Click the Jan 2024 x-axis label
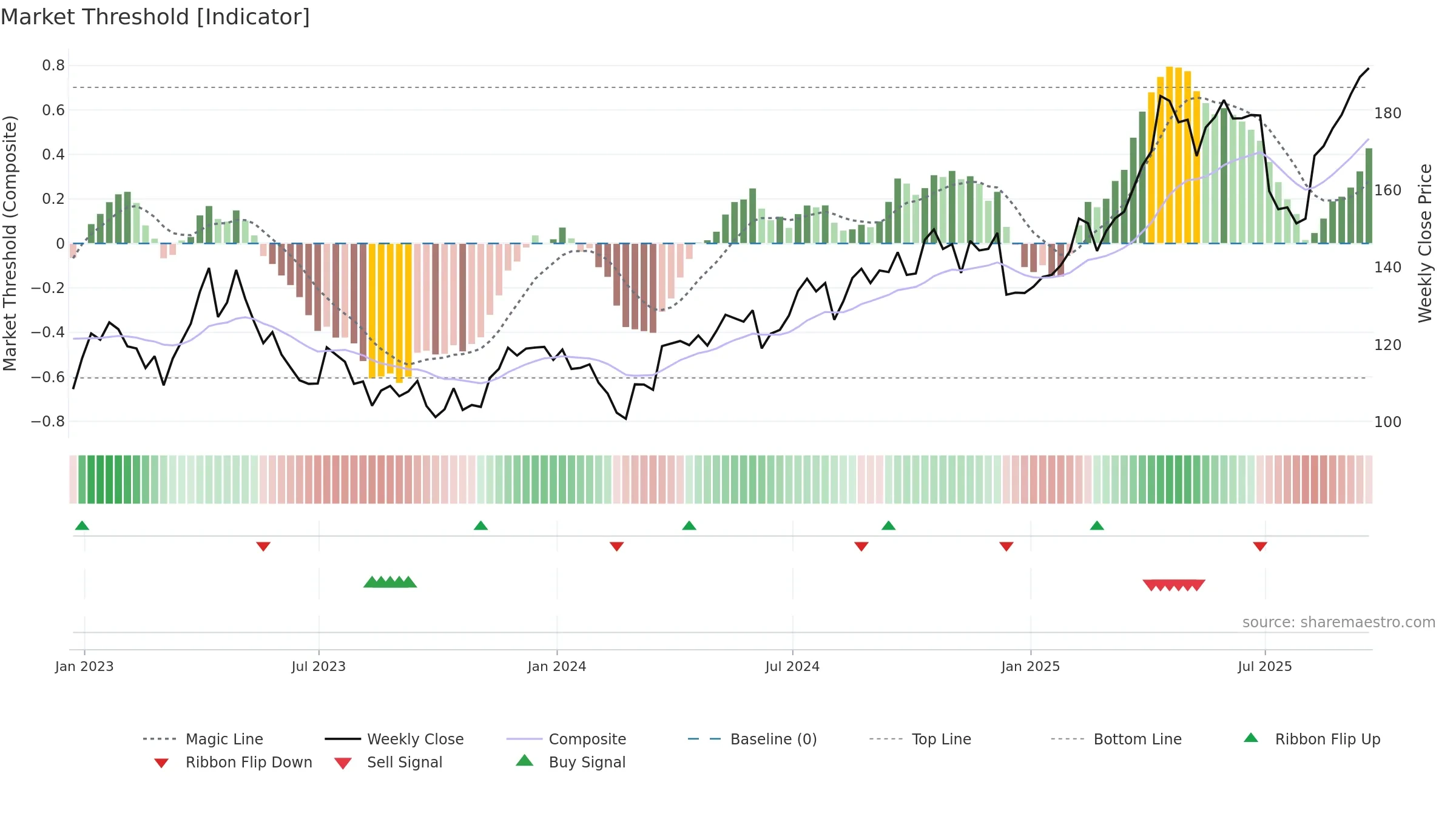The image size is (1456, 819). (557, 666)
